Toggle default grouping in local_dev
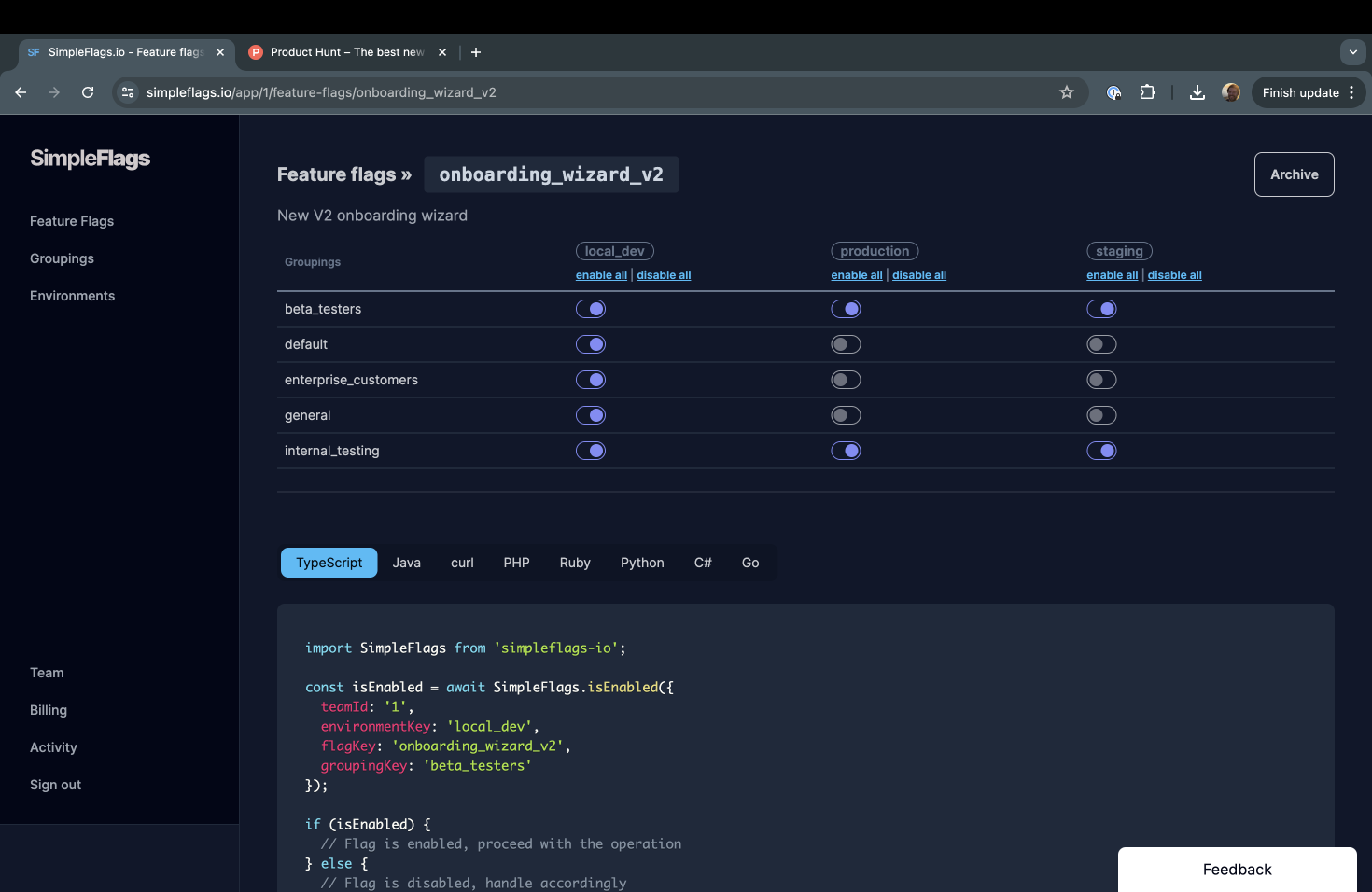This screenshot has height=892, width=1372. 591,344
